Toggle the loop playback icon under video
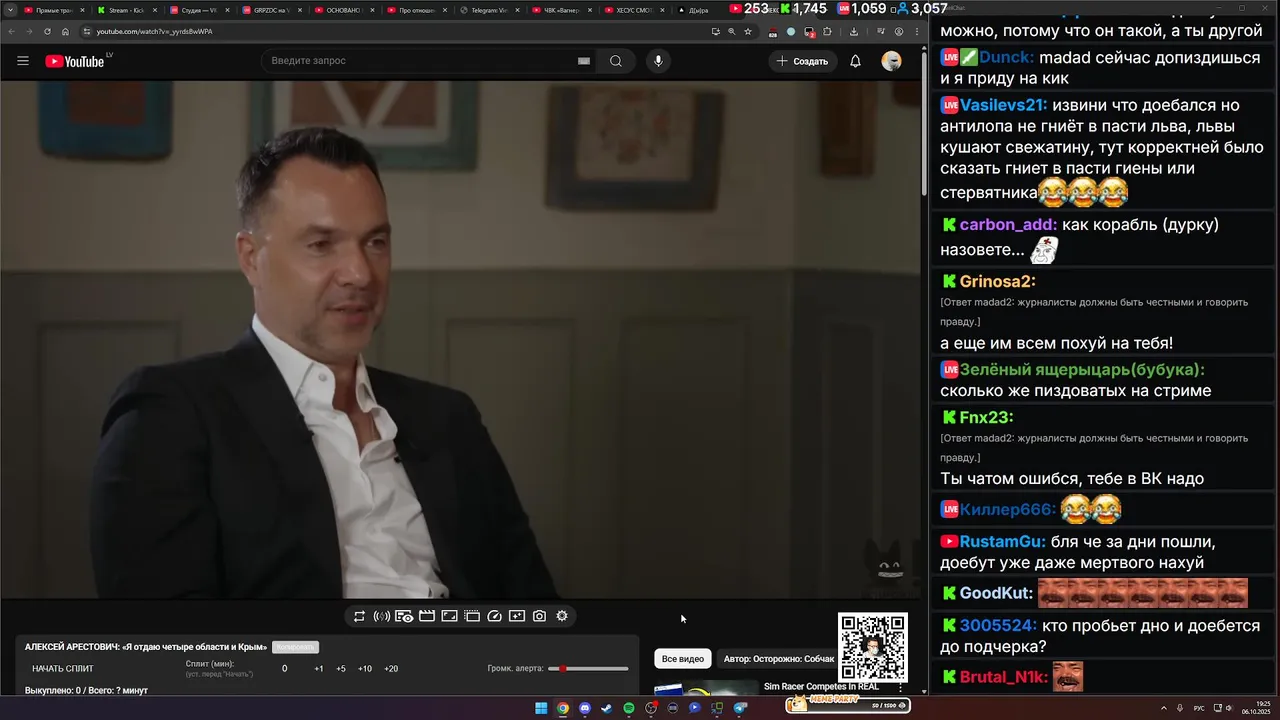The width and height of the screenshot is (1280, 720). (x=359, y=616)
